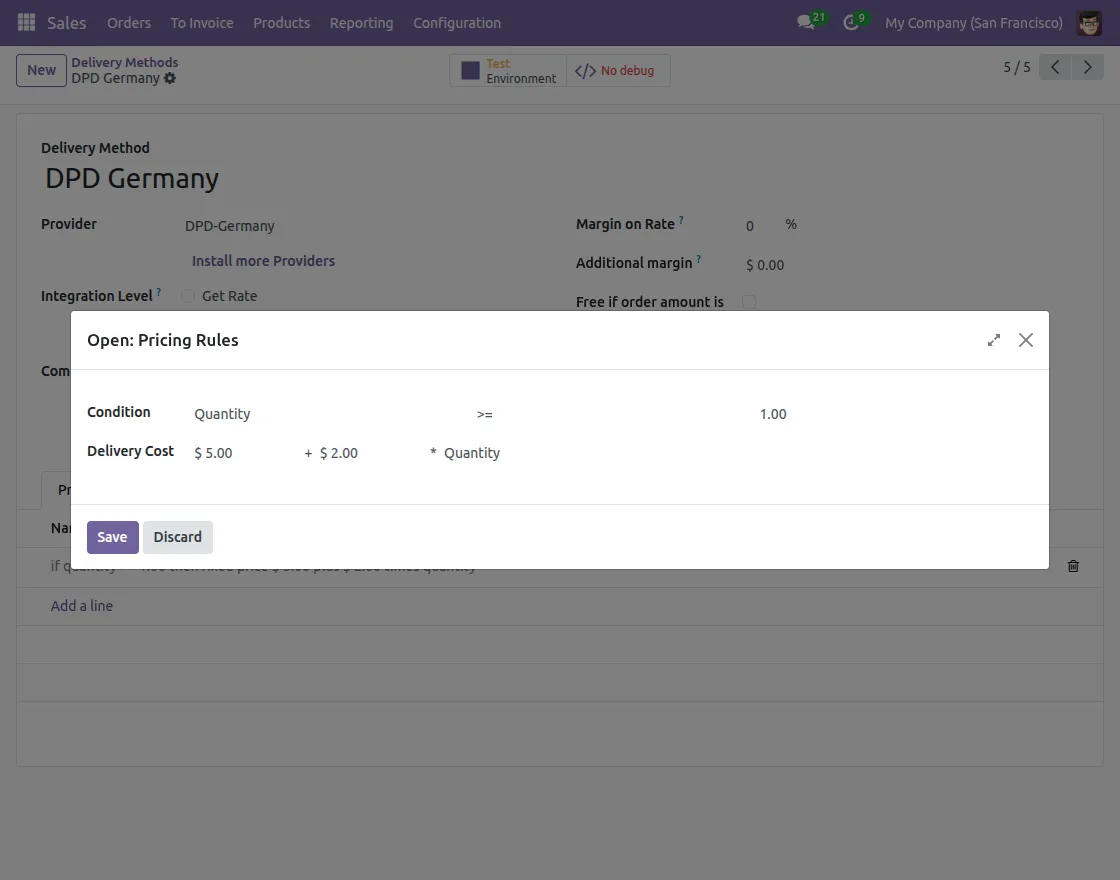The height and width of the screenshot is (880, 1120).
Task: Open the messages icon with 21 badge
Action: 811,21
